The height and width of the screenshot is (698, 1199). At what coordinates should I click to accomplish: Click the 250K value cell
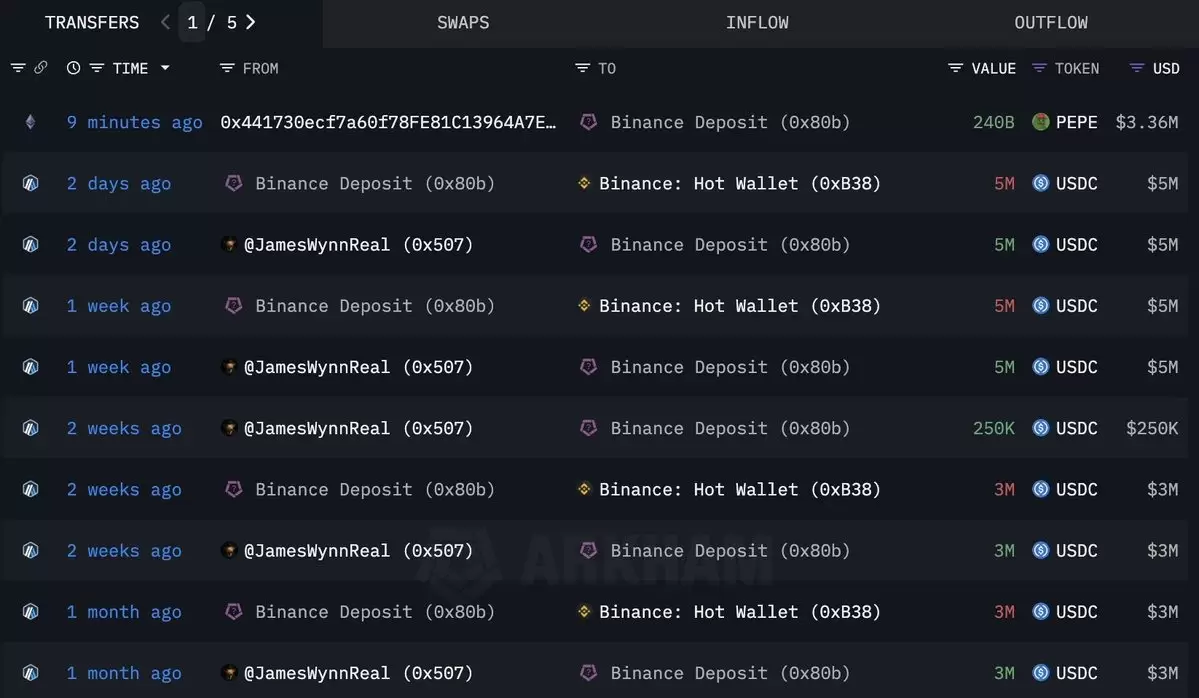(993, 428)
